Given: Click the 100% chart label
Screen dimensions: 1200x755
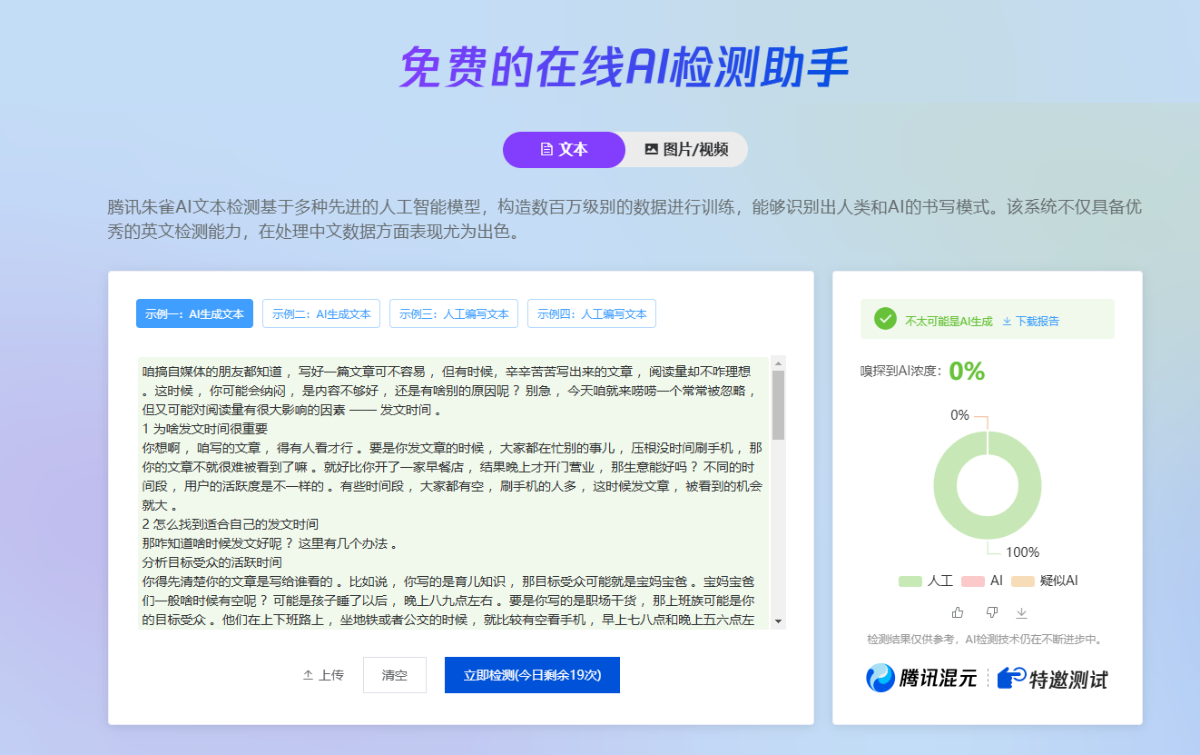Looking at the screenshot, I should click(1022, 552).
